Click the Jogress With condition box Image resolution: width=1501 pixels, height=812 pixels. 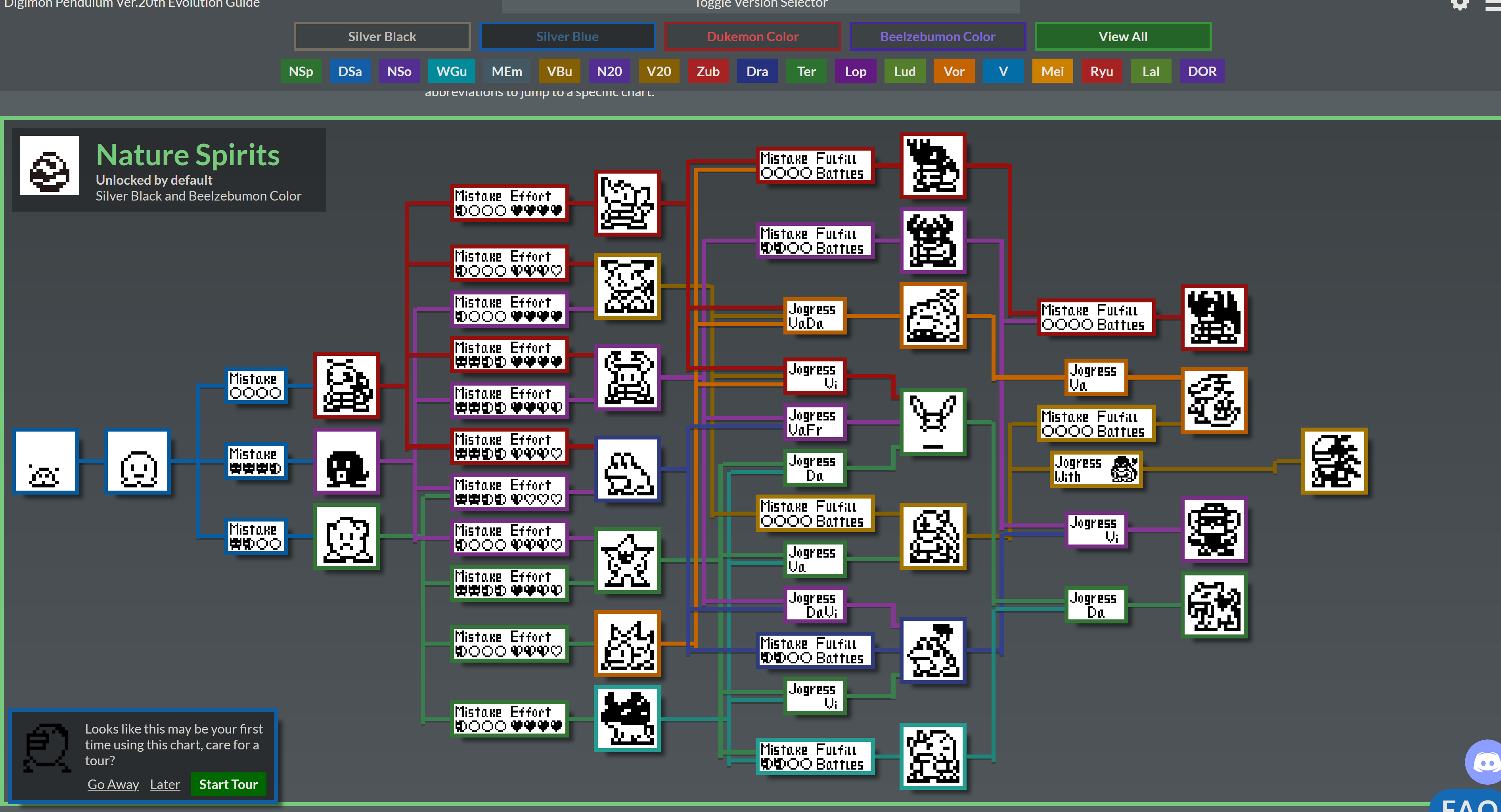(1096, 469)
